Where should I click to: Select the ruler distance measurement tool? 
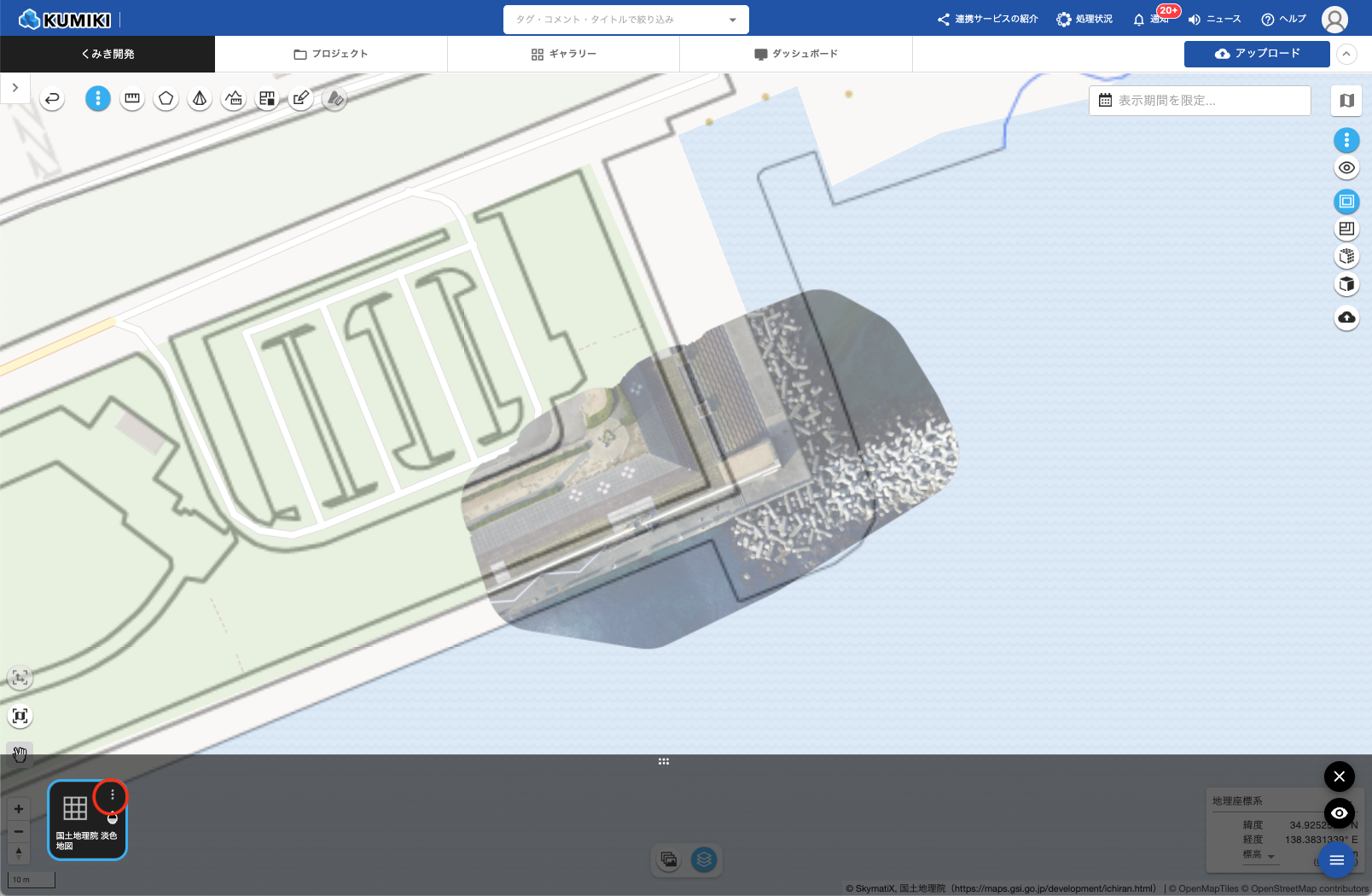coord(132,99)
